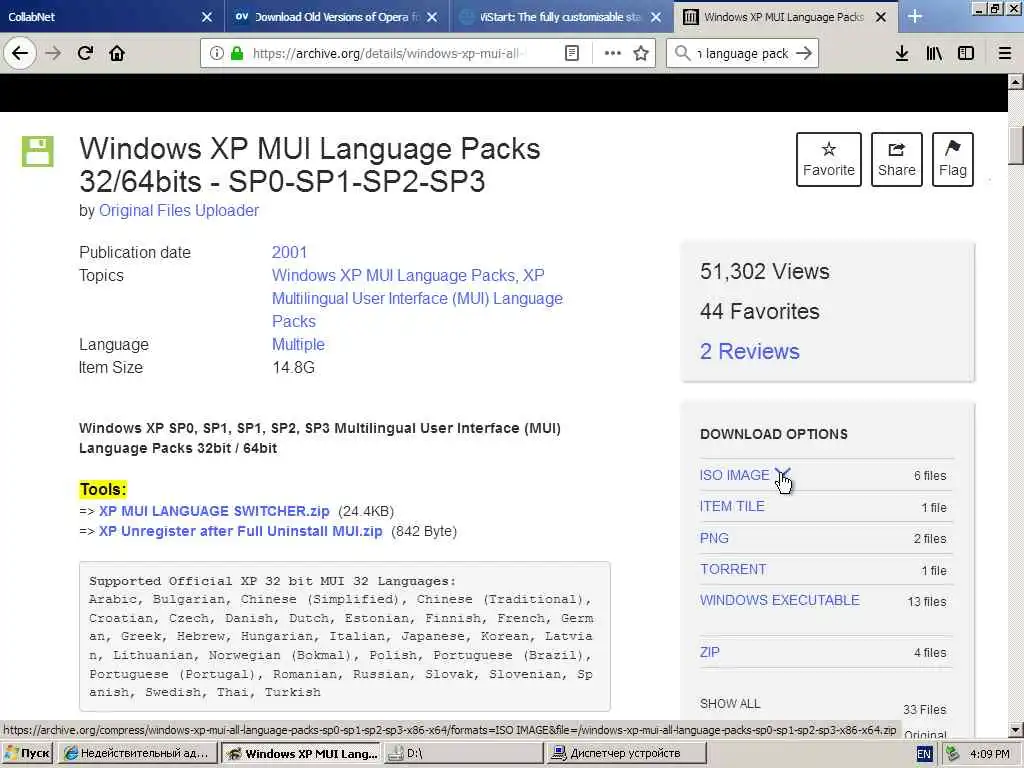Open the 2 Reviews link

[750, 351]
